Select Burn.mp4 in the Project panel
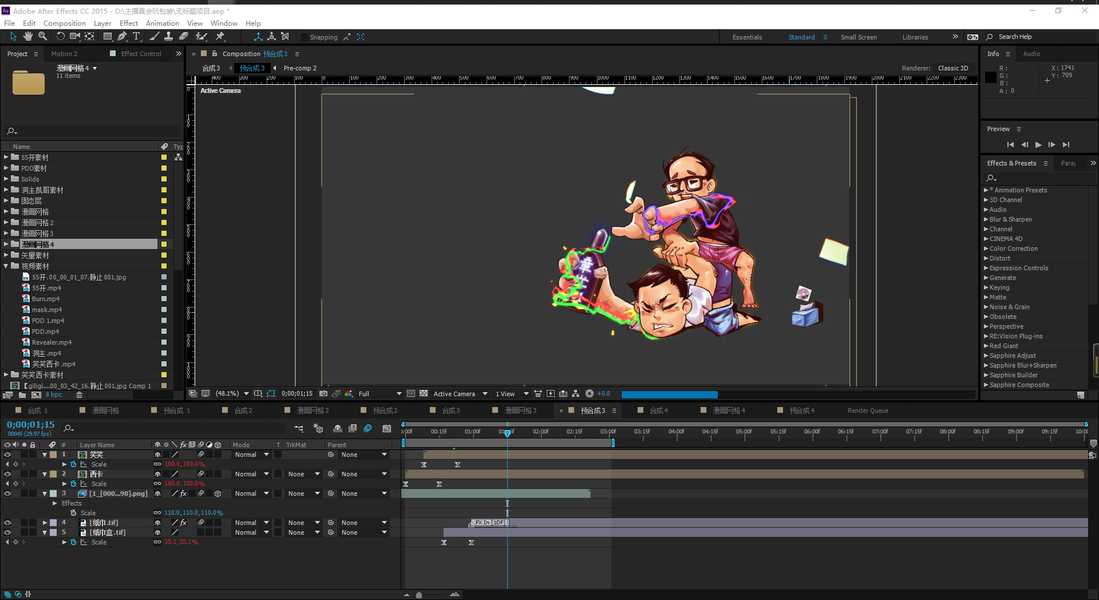The width and height of the screenshot is (1099, 600). pyautogui.click(x=46, y=299)
